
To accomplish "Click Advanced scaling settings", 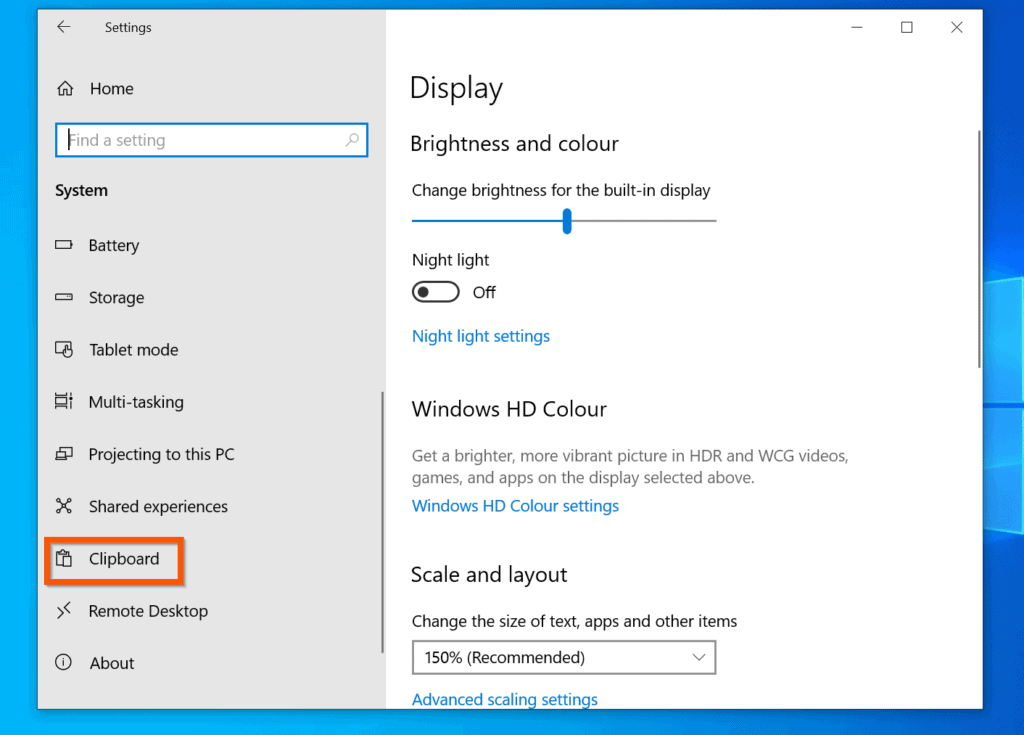I will [x=504, y=699].
